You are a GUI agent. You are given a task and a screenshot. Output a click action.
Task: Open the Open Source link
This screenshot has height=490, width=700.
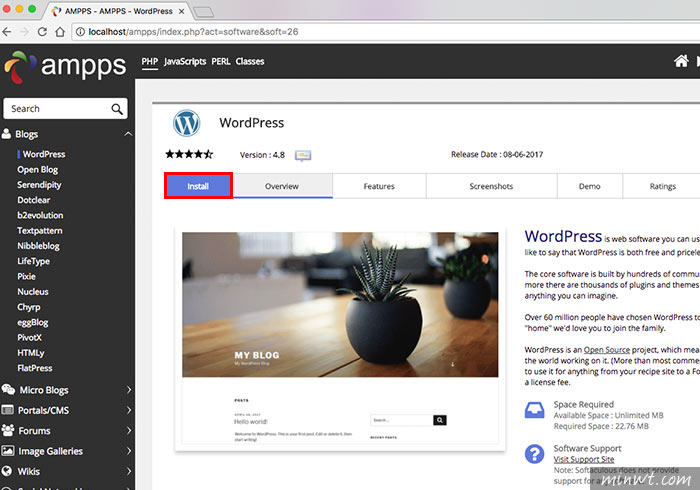pos(607,350)
